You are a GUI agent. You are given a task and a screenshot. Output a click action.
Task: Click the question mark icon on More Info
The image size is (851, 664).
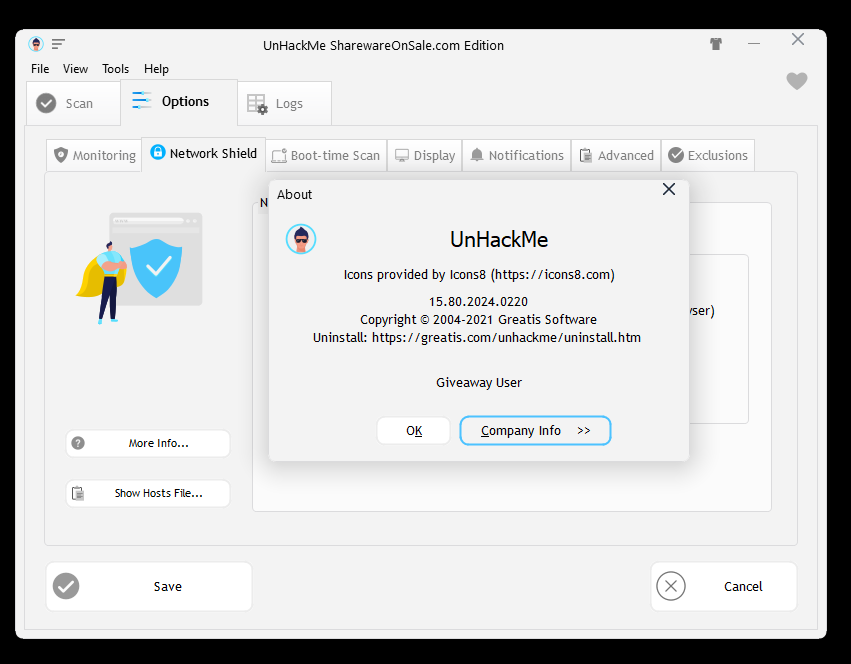tap(78, 443)
